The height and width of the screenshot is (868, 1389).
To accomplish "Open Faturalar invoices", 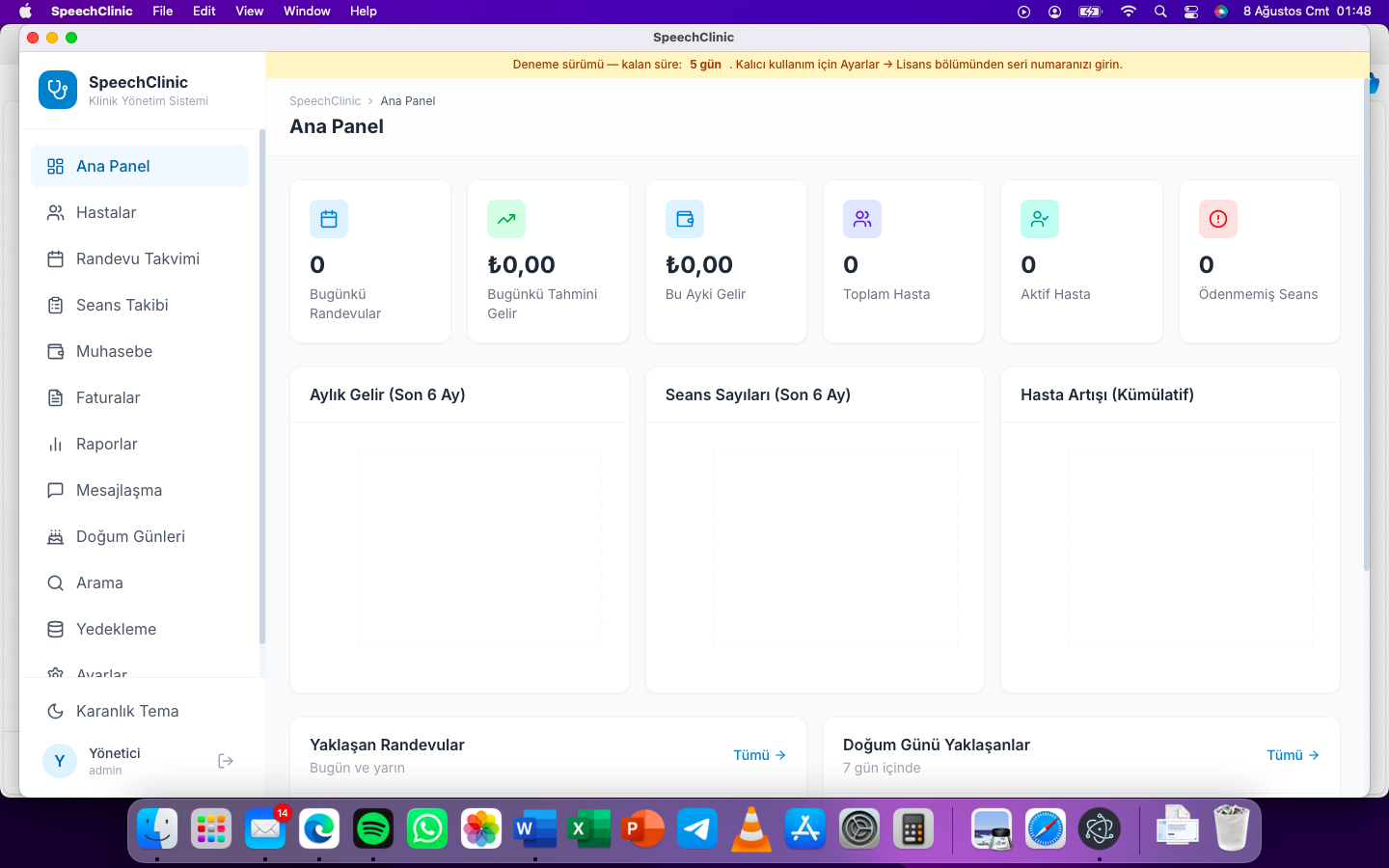I will (139, 397).
